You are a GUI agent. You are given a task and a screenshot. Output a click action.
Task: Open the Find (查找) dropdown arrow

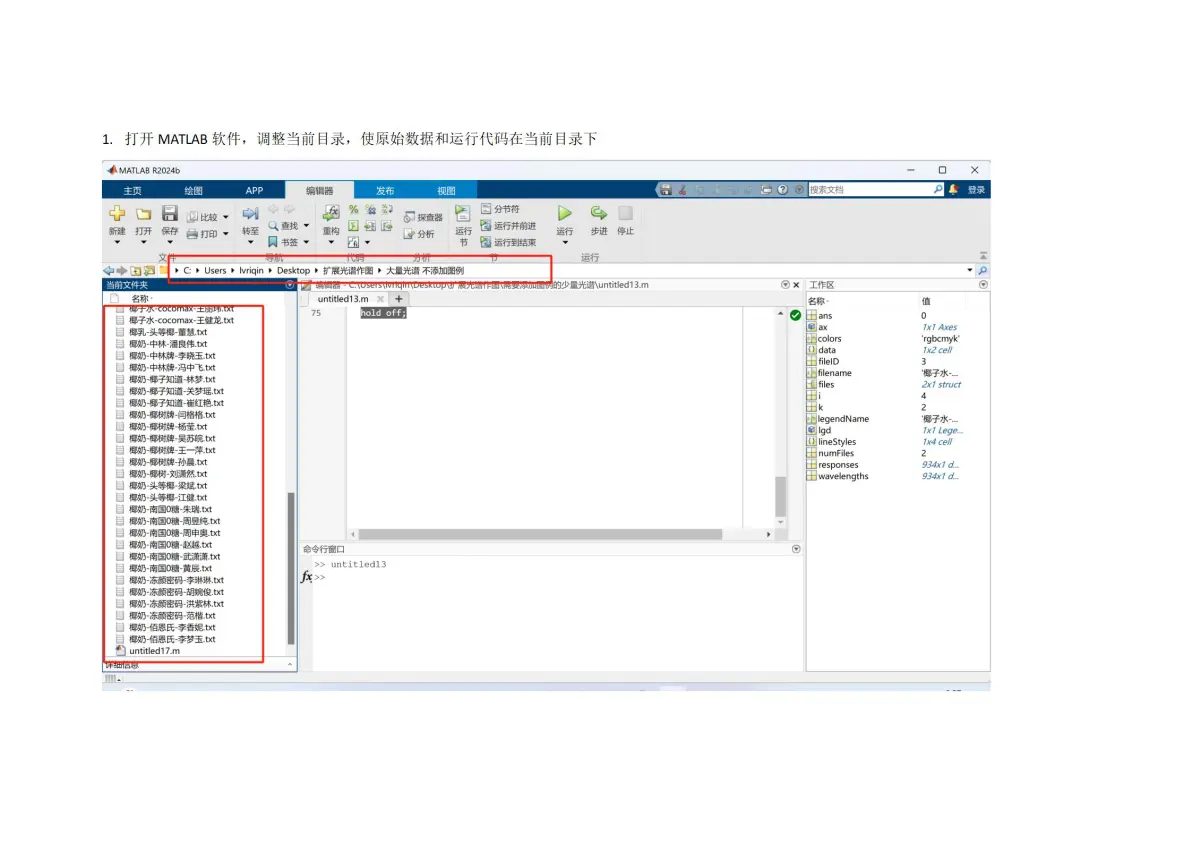tap(306, 226)
